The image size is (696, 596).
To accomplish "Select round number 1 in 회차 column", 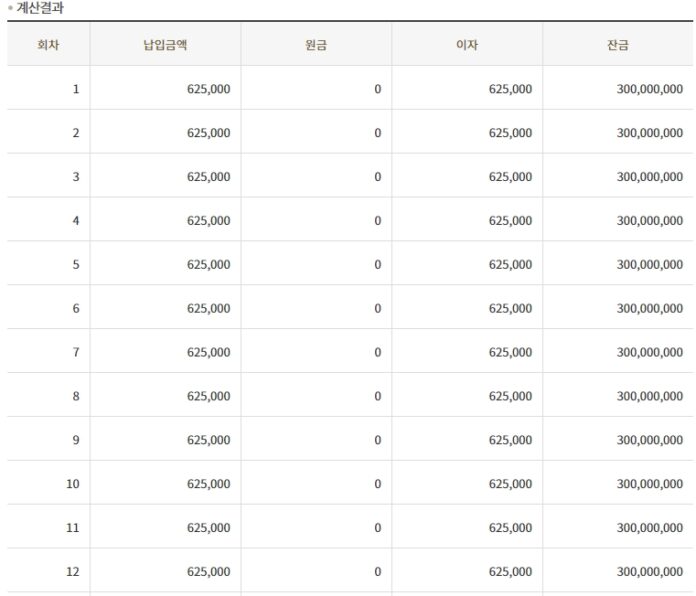I will point(75,89).
